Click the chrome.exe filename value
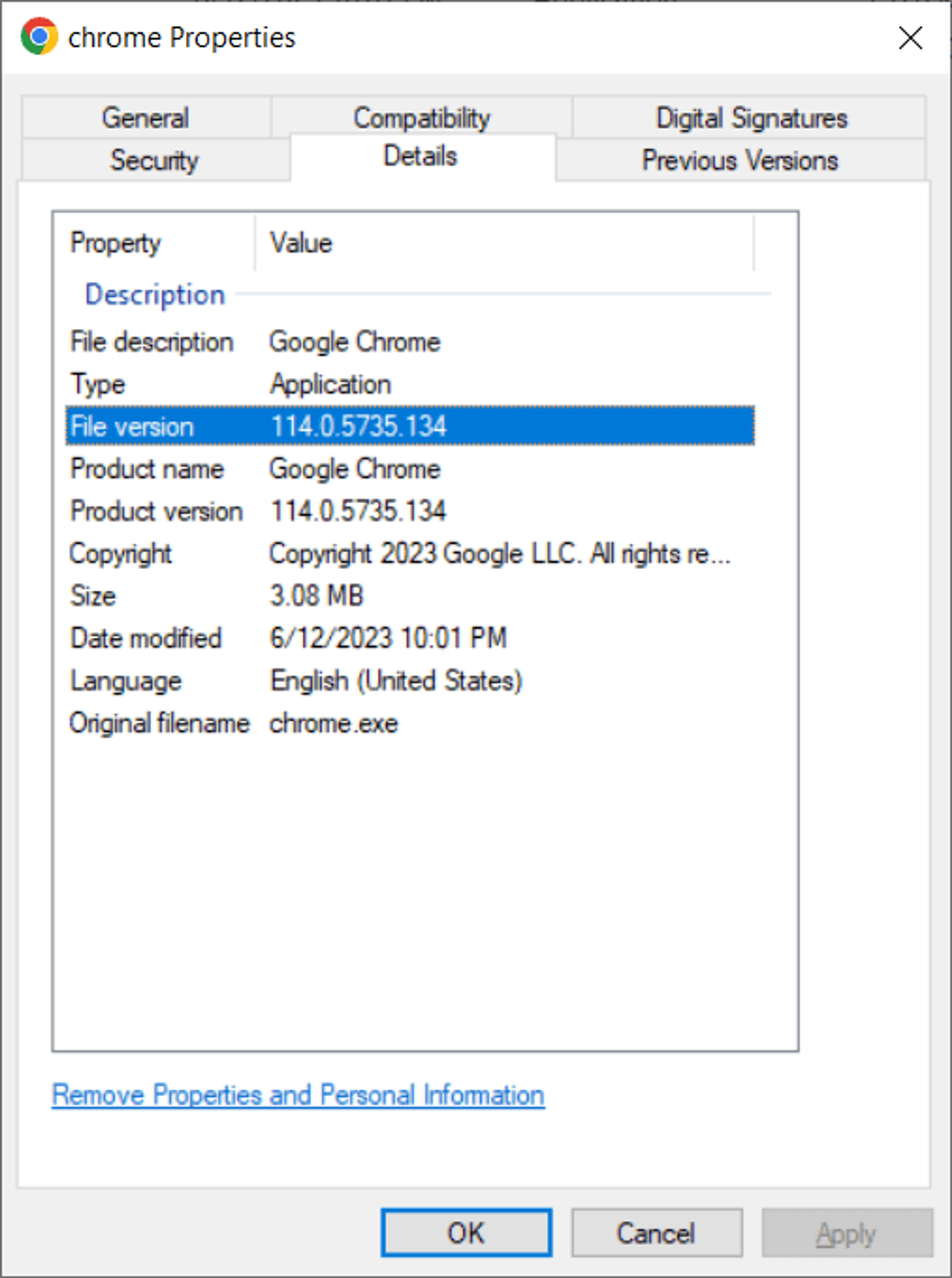 (334, 723)
